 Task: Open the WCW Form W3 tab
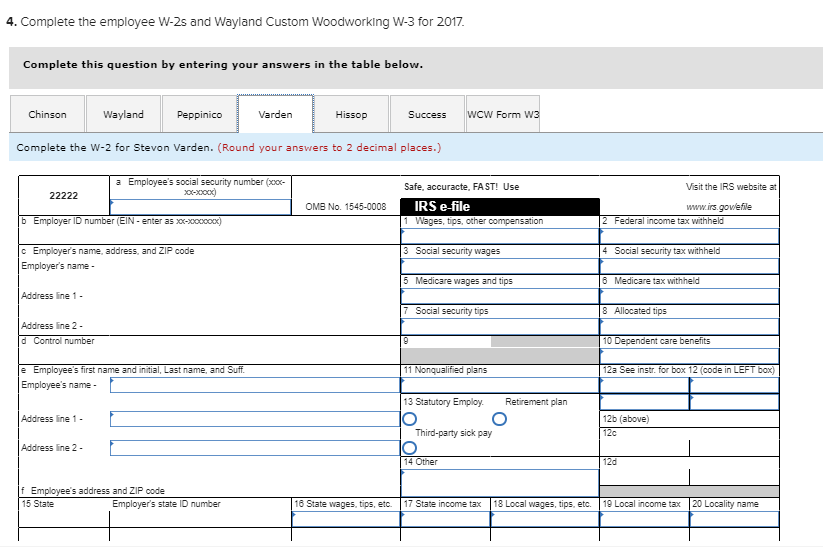[503, 114]
